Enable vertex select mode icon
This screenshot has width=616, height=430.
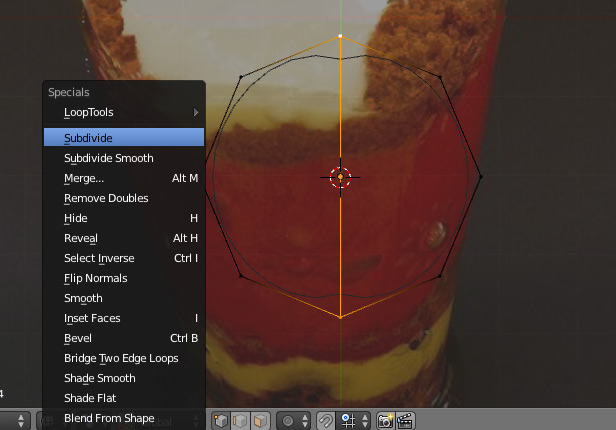coord(221,421)
